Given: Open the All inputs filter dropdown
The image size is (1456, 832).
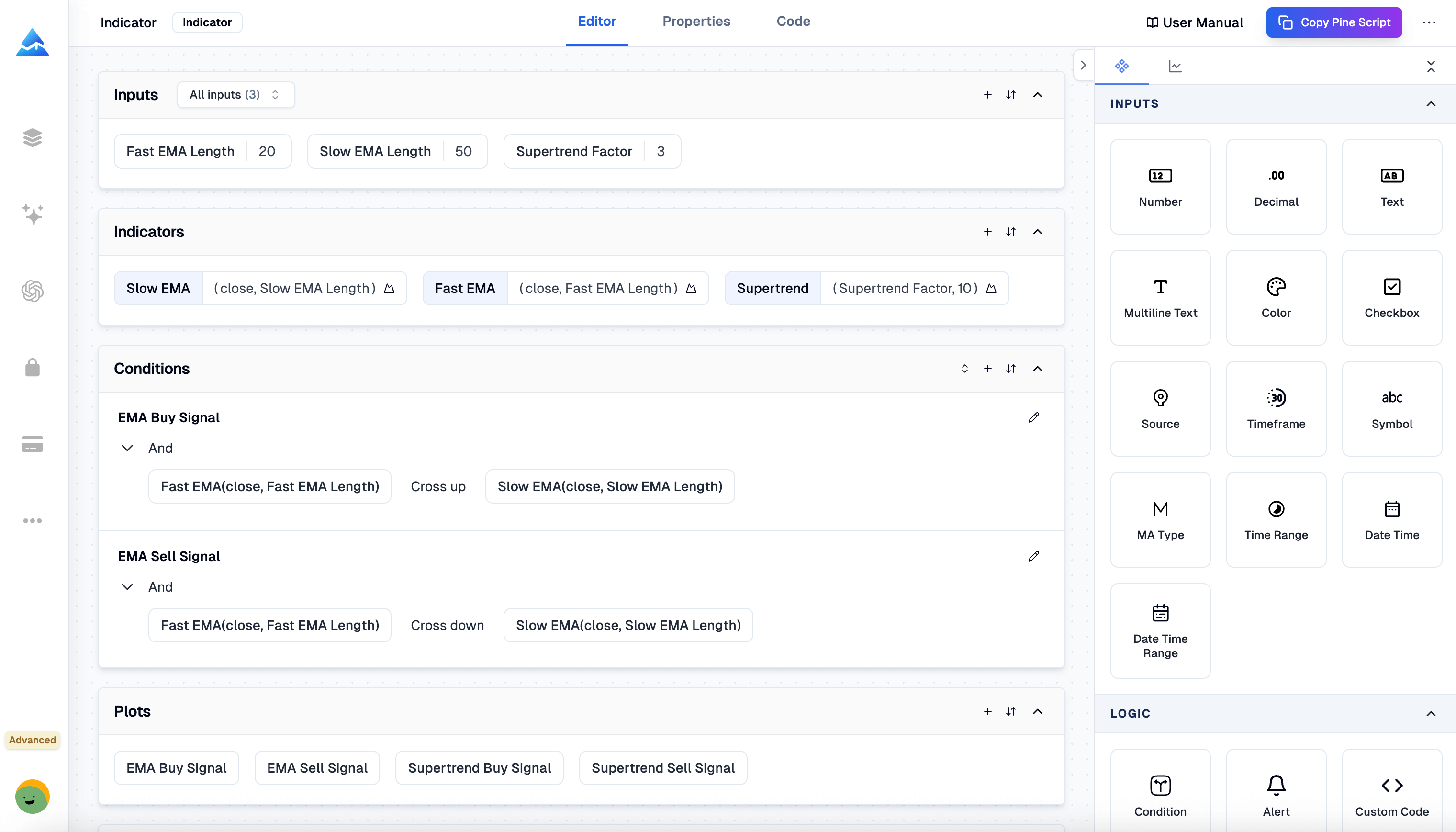Looking at the screenshot, I should [235, 94].
